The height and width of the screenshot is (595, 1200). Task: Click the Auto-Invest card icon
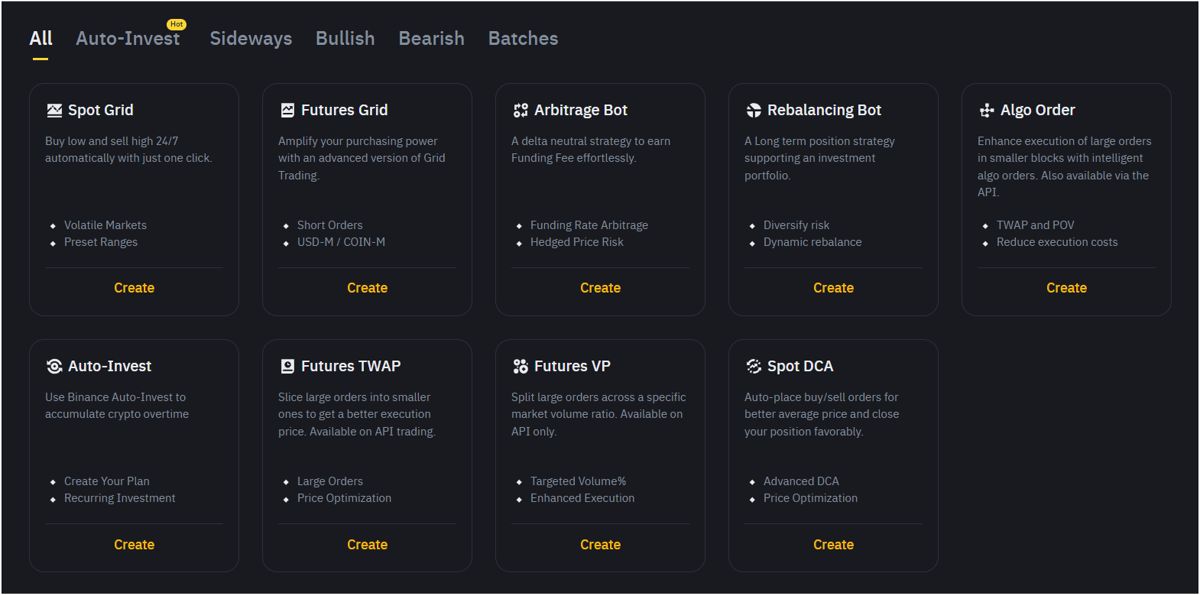coord(54,366)
